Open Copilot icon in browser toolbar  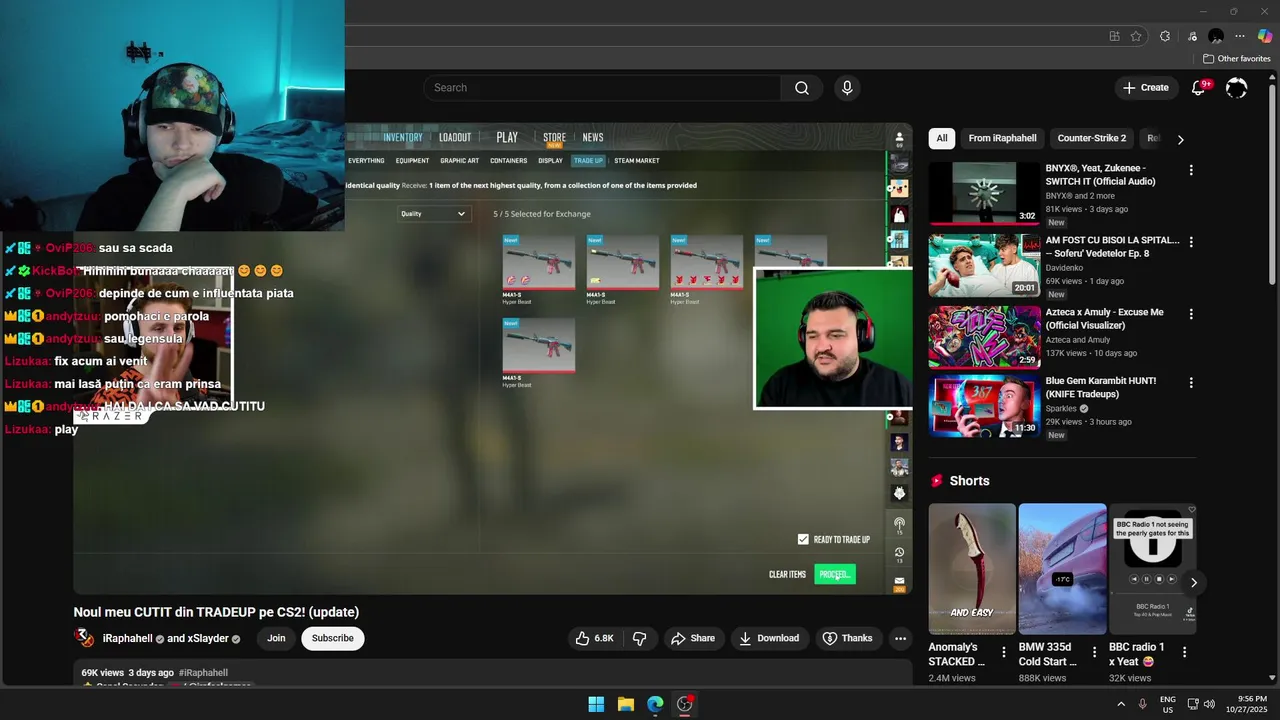(x=1265, y=36)
